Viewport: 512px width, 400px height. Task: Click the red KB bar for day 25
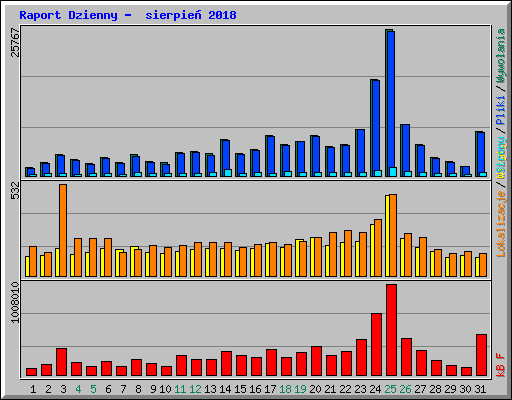(x=391, y=330)
